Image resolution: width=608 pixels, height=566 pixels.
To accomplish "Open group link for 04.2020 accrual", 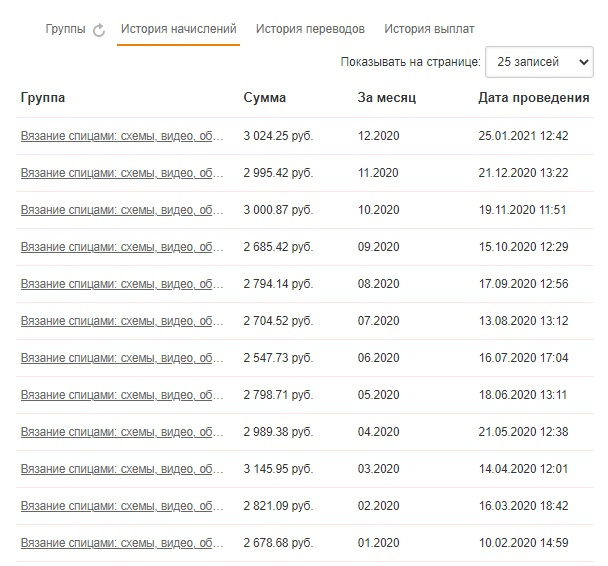I will click(122, 432).
